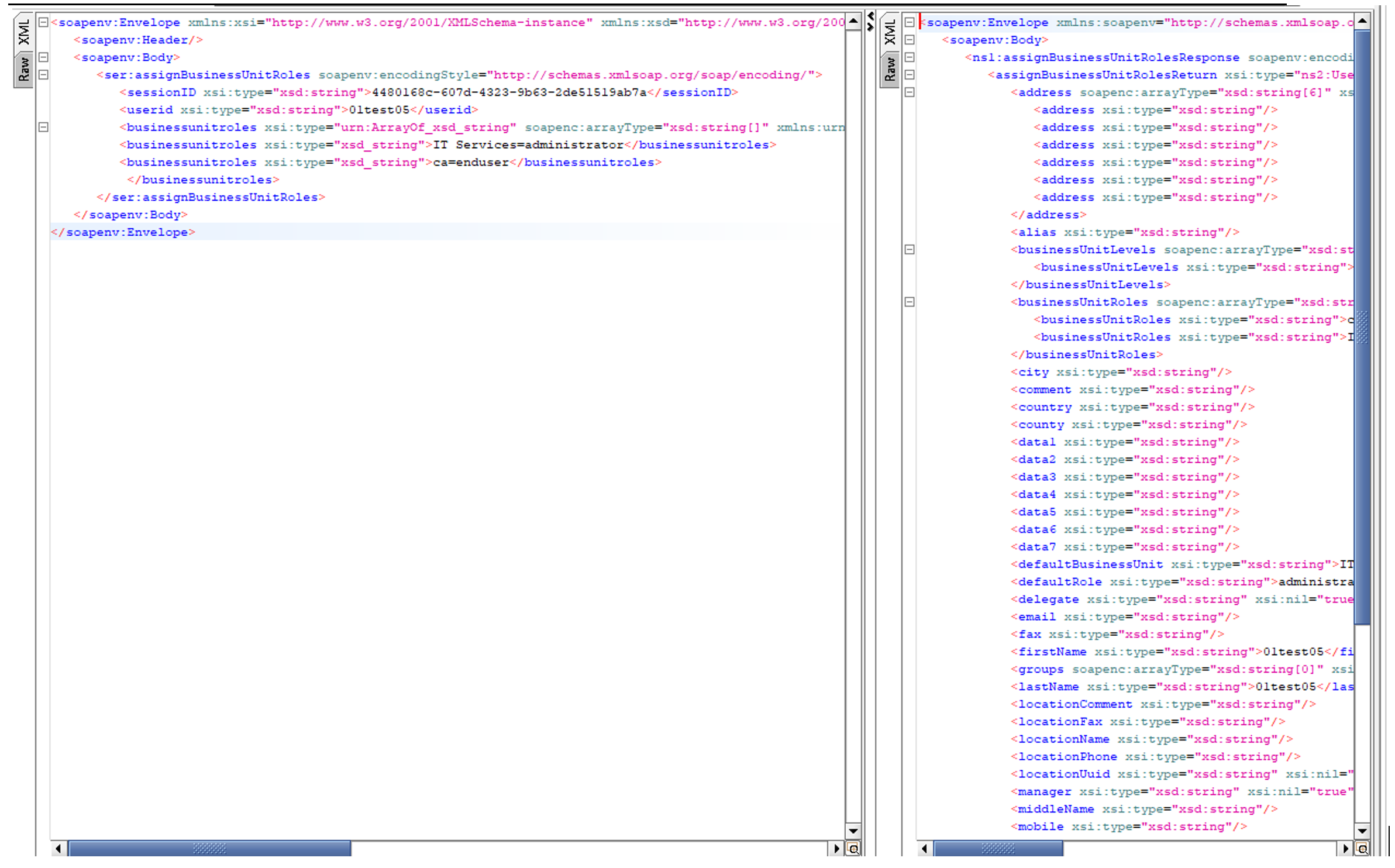Click request pane scroll down arrow
1395x868 pixels.
coord(853,831)
